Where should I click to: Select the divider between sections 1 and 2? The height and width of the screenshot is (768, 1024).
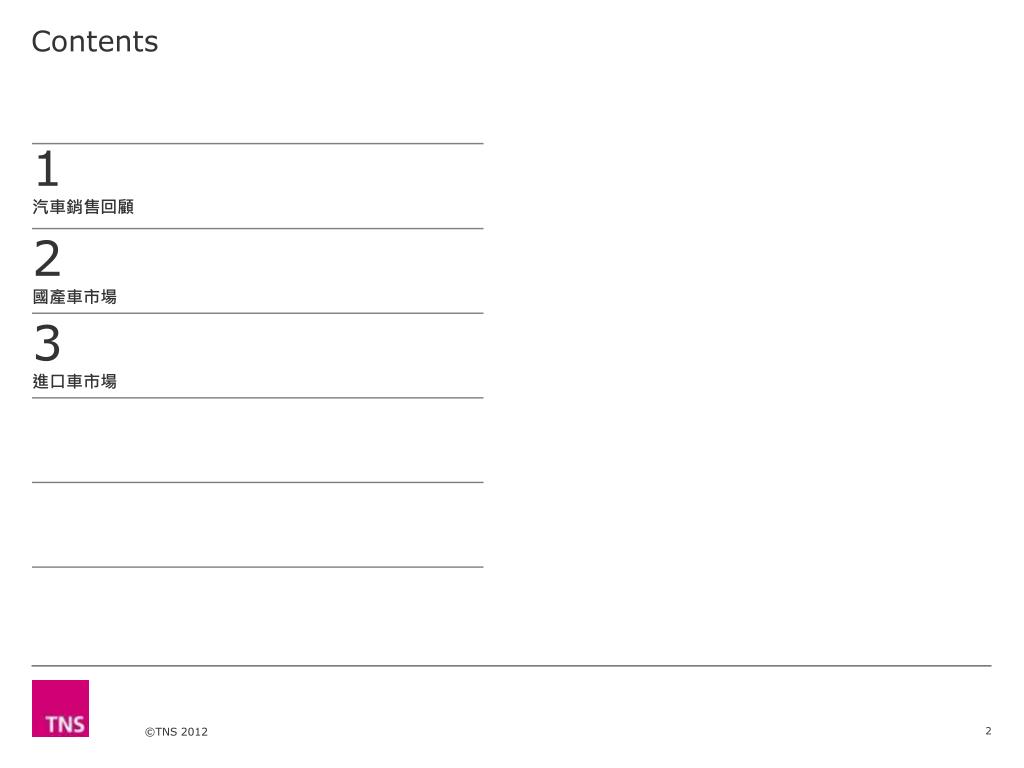(257, 229)
